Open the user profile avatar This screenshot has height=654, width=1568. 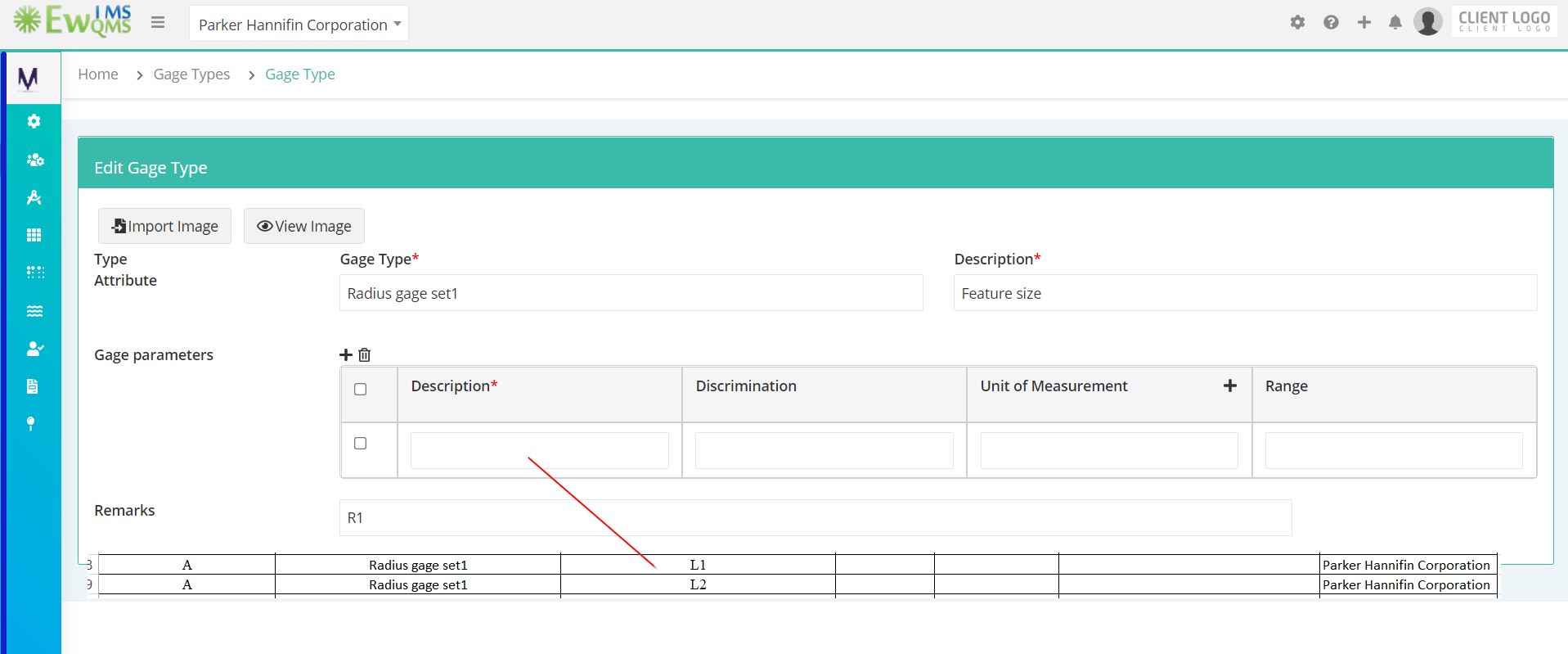[x=1427, y=21]
